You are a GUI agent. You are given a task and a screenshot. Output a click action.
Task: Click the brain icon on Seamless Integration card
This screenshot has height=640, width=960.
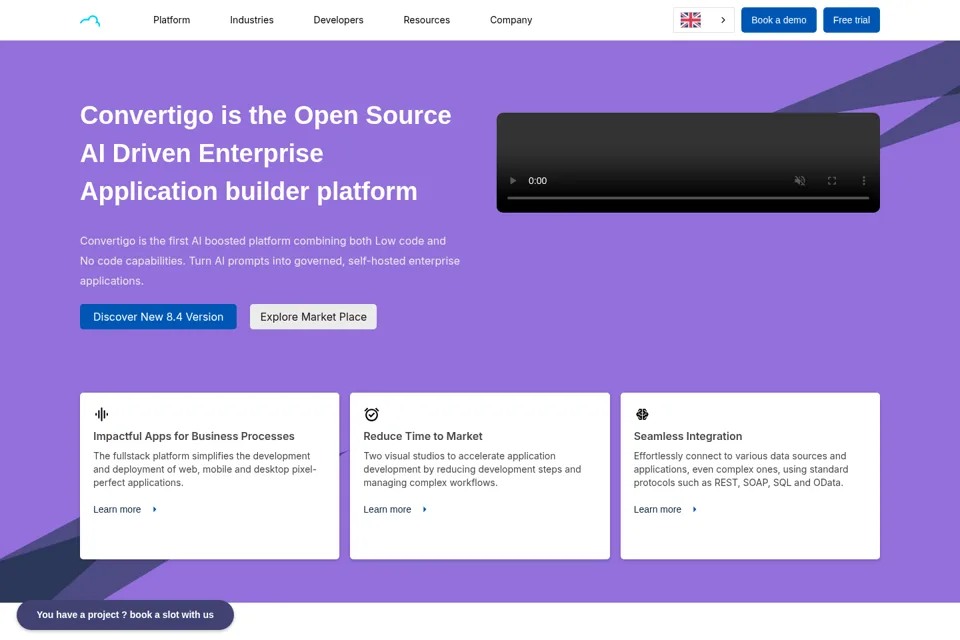[642, 415]
